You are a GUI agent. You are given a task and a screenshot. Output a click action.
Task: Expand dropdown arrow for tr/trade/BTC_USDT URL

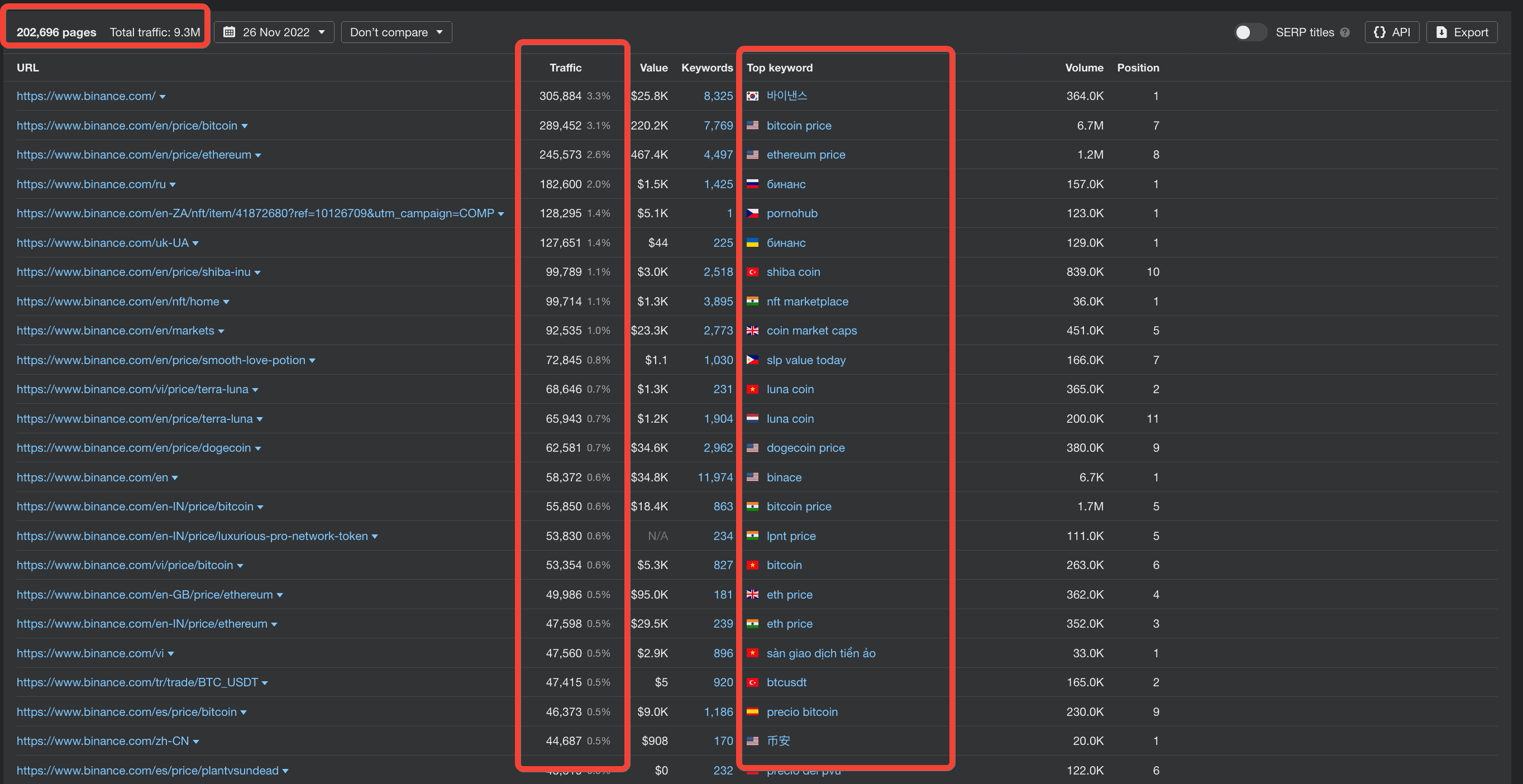(x=265, y=683)
